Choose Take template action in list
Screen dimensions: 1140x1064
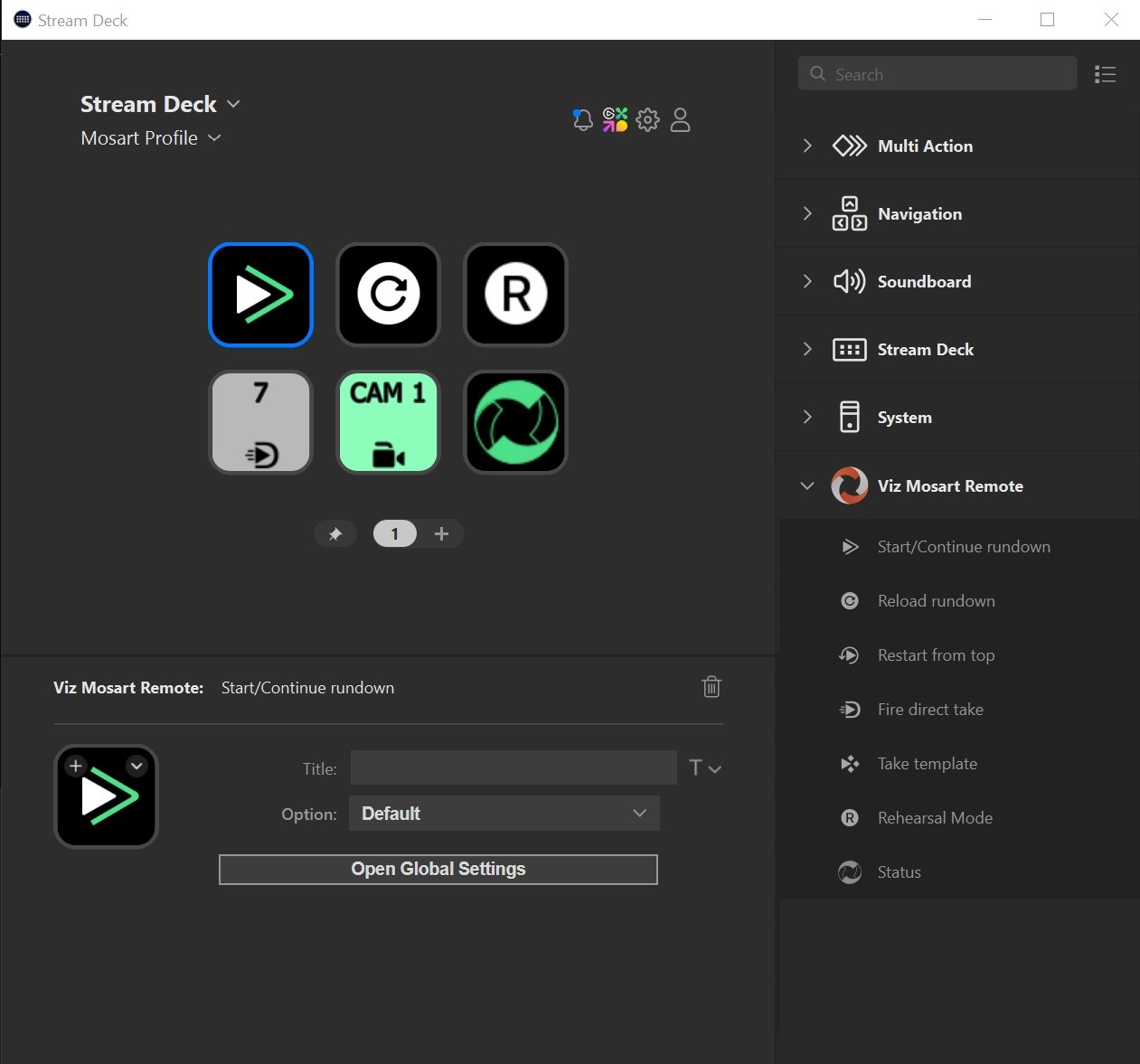(927, 764)
